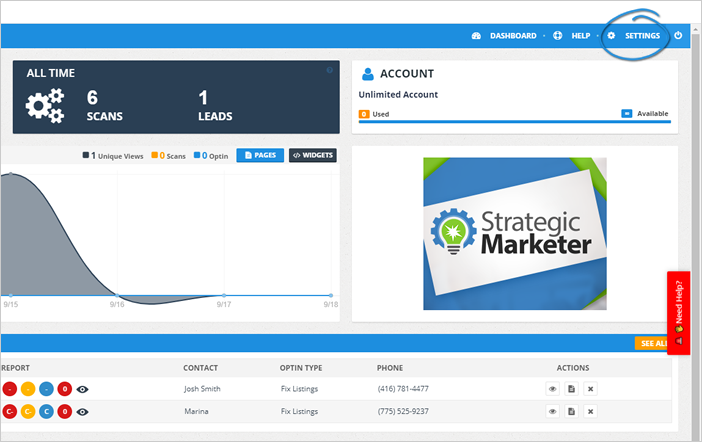Click the Strategic Marketer banner image
The width and height of the screenshot is (702, 442).
(x=514, y=232)
